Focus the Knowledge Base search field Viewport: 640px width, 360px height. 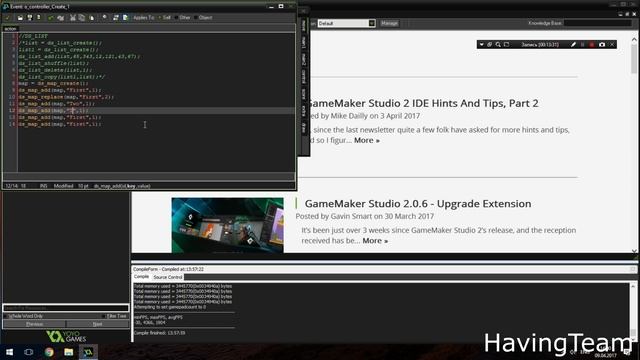[598, 23]
